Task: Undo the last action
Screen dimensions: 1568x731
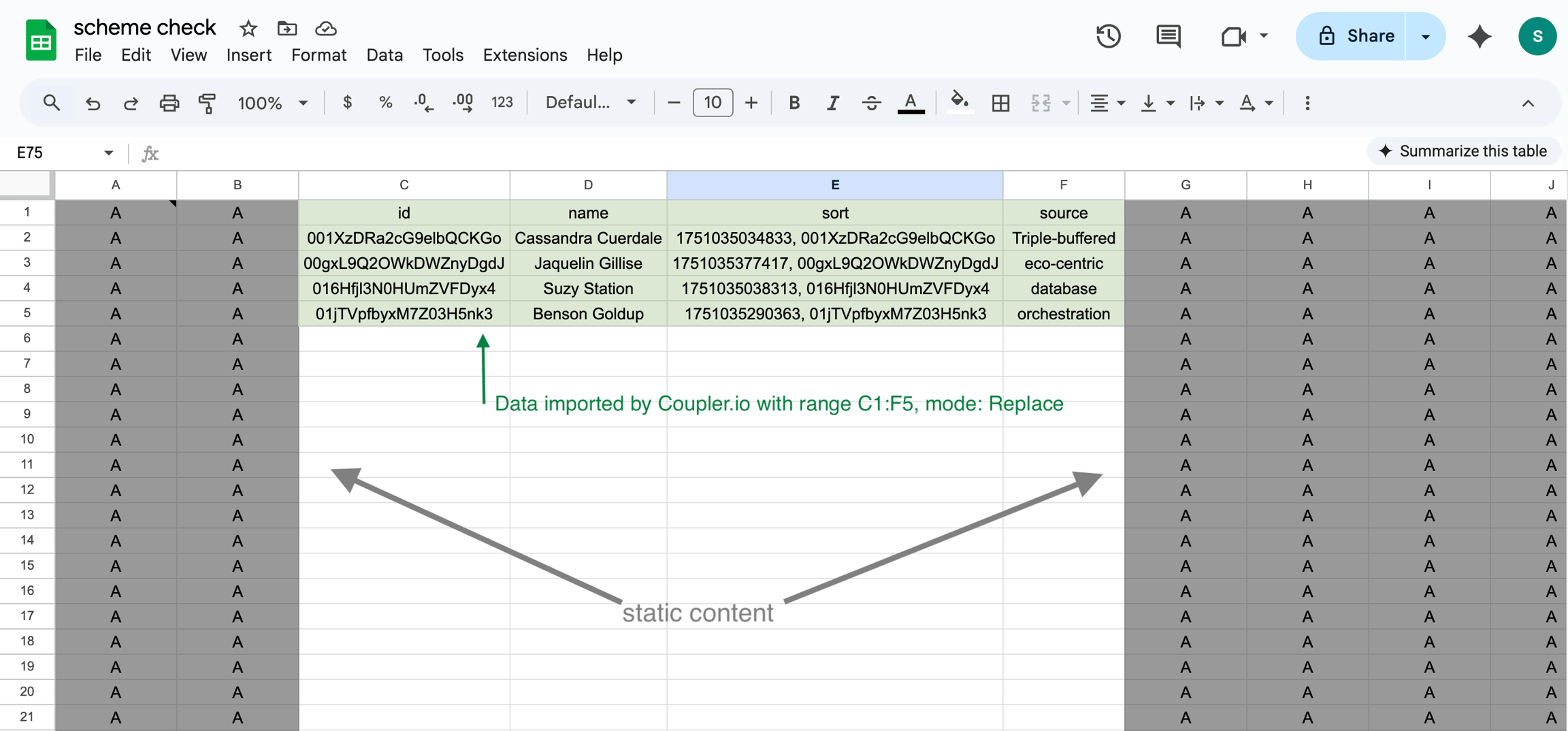Action: coord(93,103)
